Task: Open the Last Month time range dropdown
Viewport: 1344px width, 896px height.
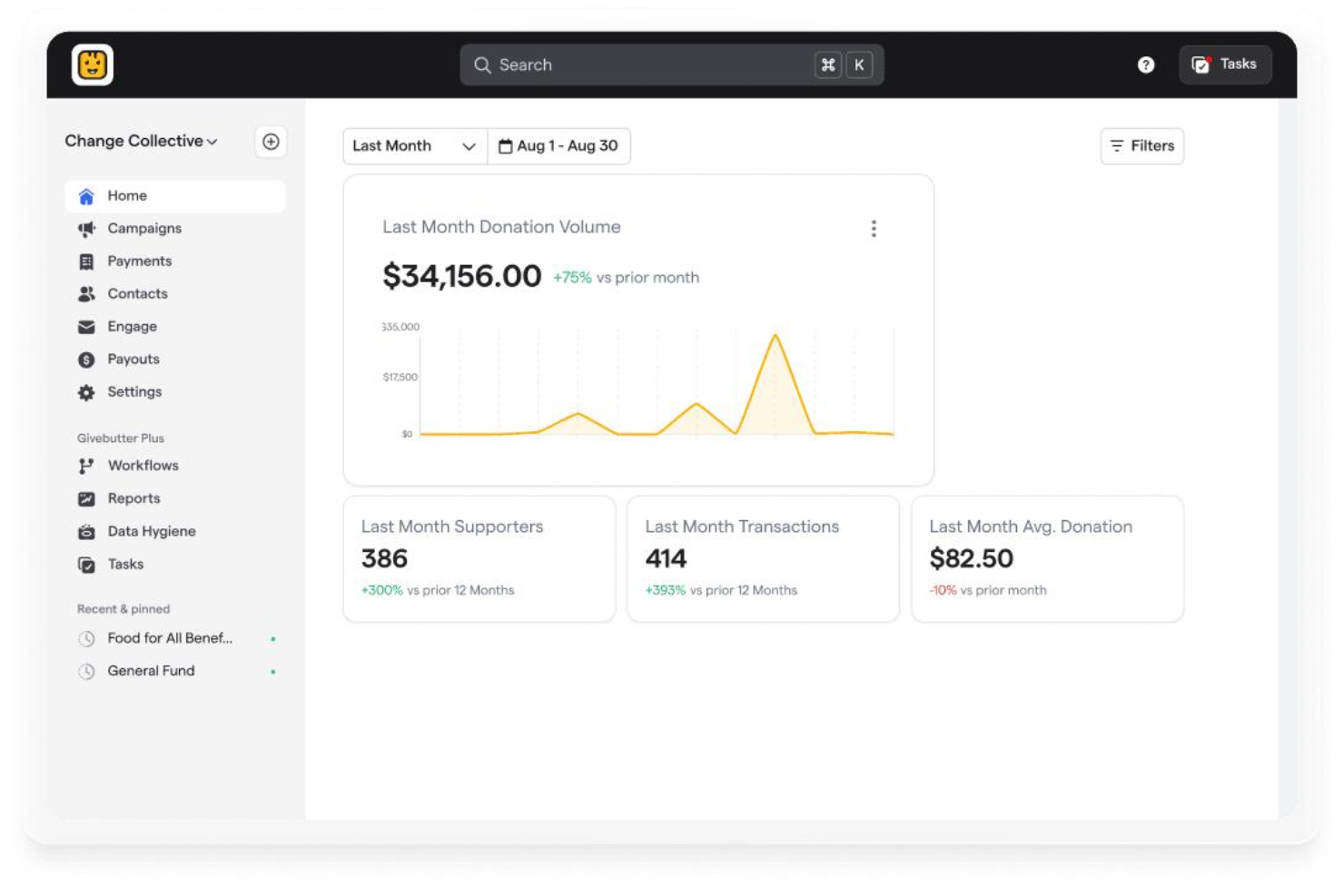Action: point(414,145)
